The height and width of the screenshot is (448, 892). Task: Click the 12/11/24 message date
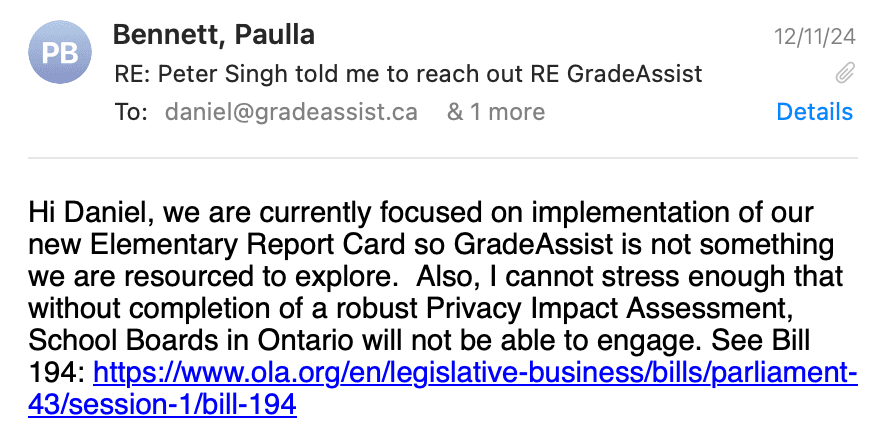pos(813,37)
